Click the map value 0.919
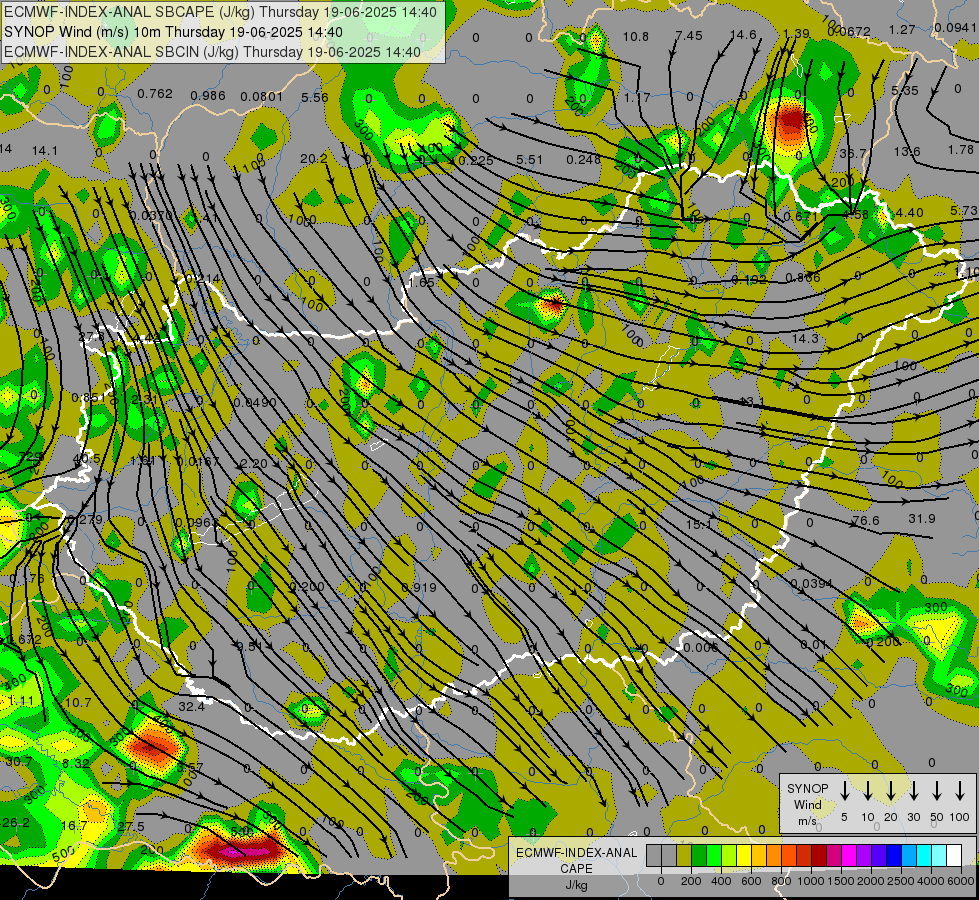 coord(419,588)
